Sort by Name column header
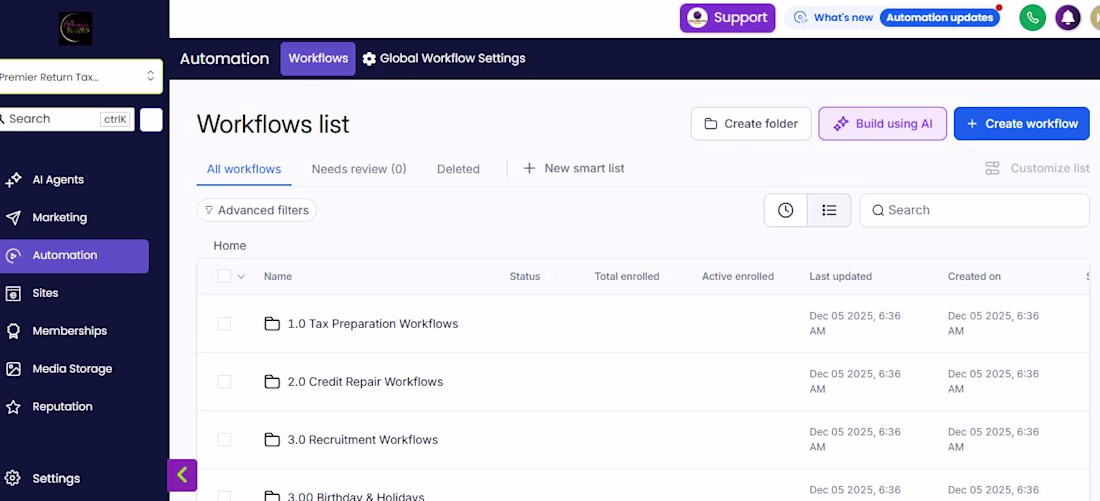Image resolution: width=1100 pixels, height=501 pixels. click(278, 276)
